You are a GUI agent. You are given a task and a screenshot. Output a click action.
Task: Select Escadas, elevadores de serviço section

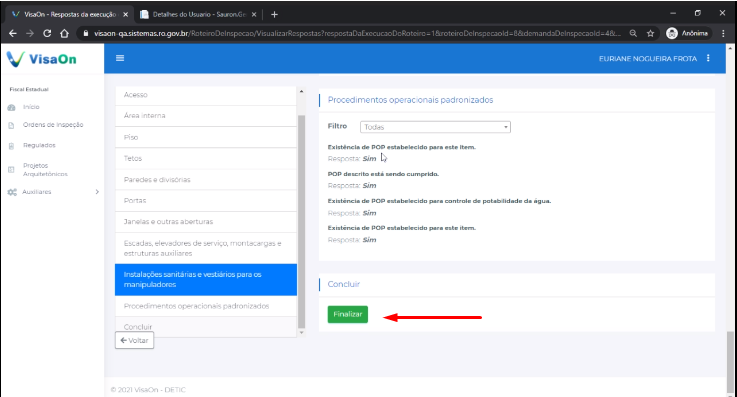click(206, 248)
